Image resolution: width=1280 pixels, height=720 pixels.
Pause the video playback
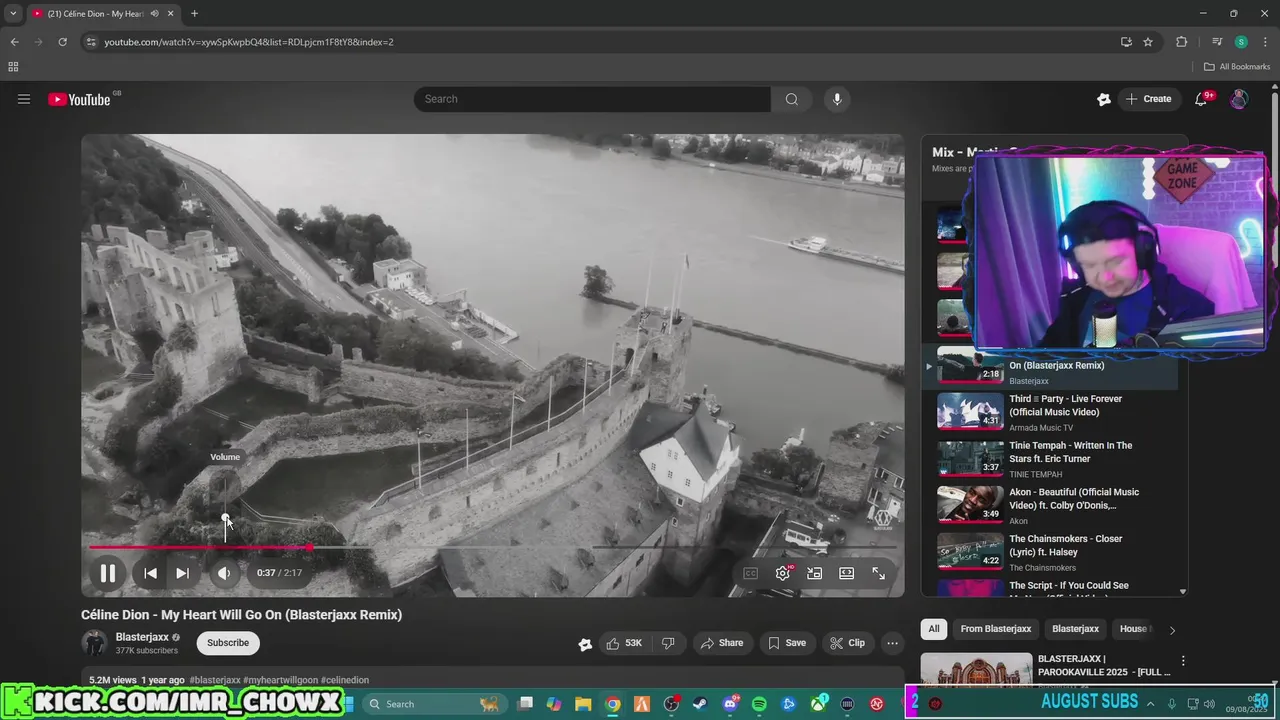pyautogui.click(x=107, y=573)
